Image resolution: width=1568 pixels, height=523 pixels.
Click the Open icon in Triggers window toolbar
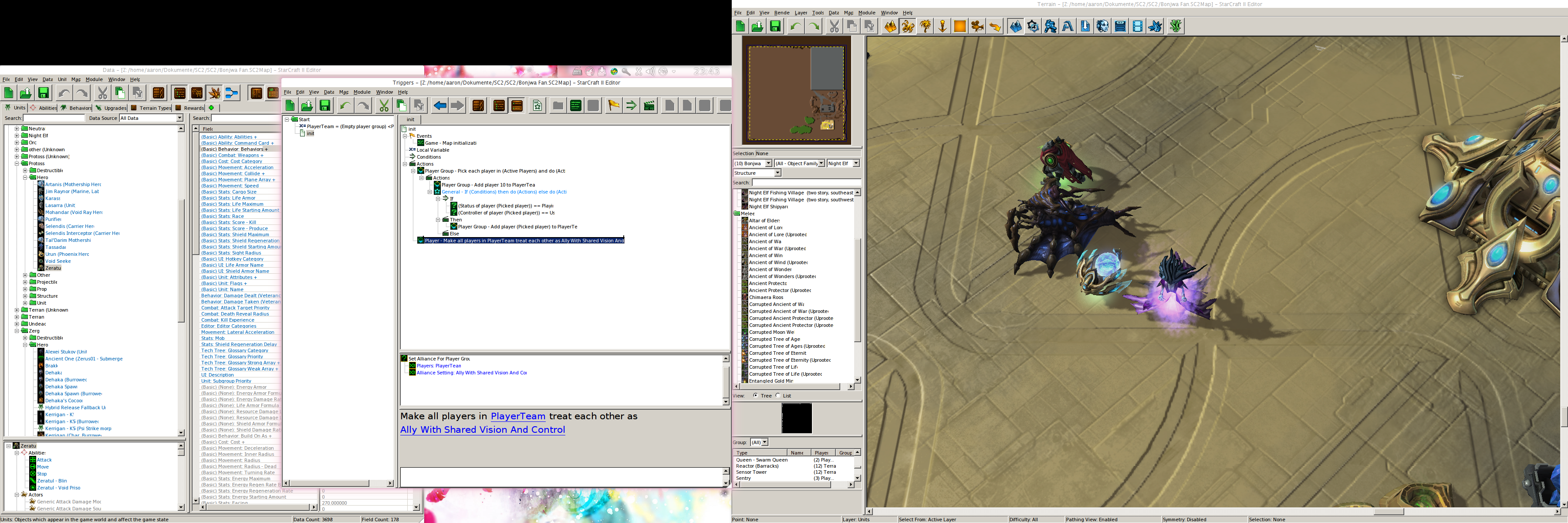[x=308, y=106]
